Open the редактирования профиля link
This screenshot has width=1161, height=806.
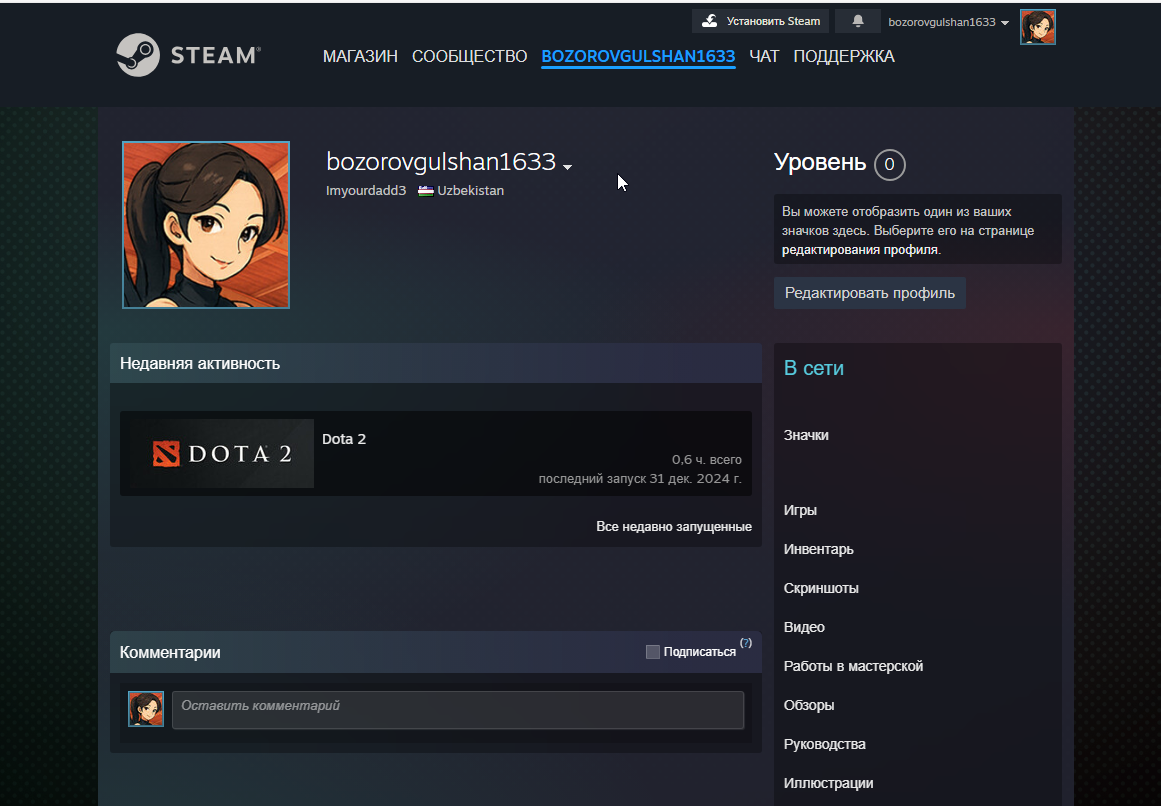(860, 250)
